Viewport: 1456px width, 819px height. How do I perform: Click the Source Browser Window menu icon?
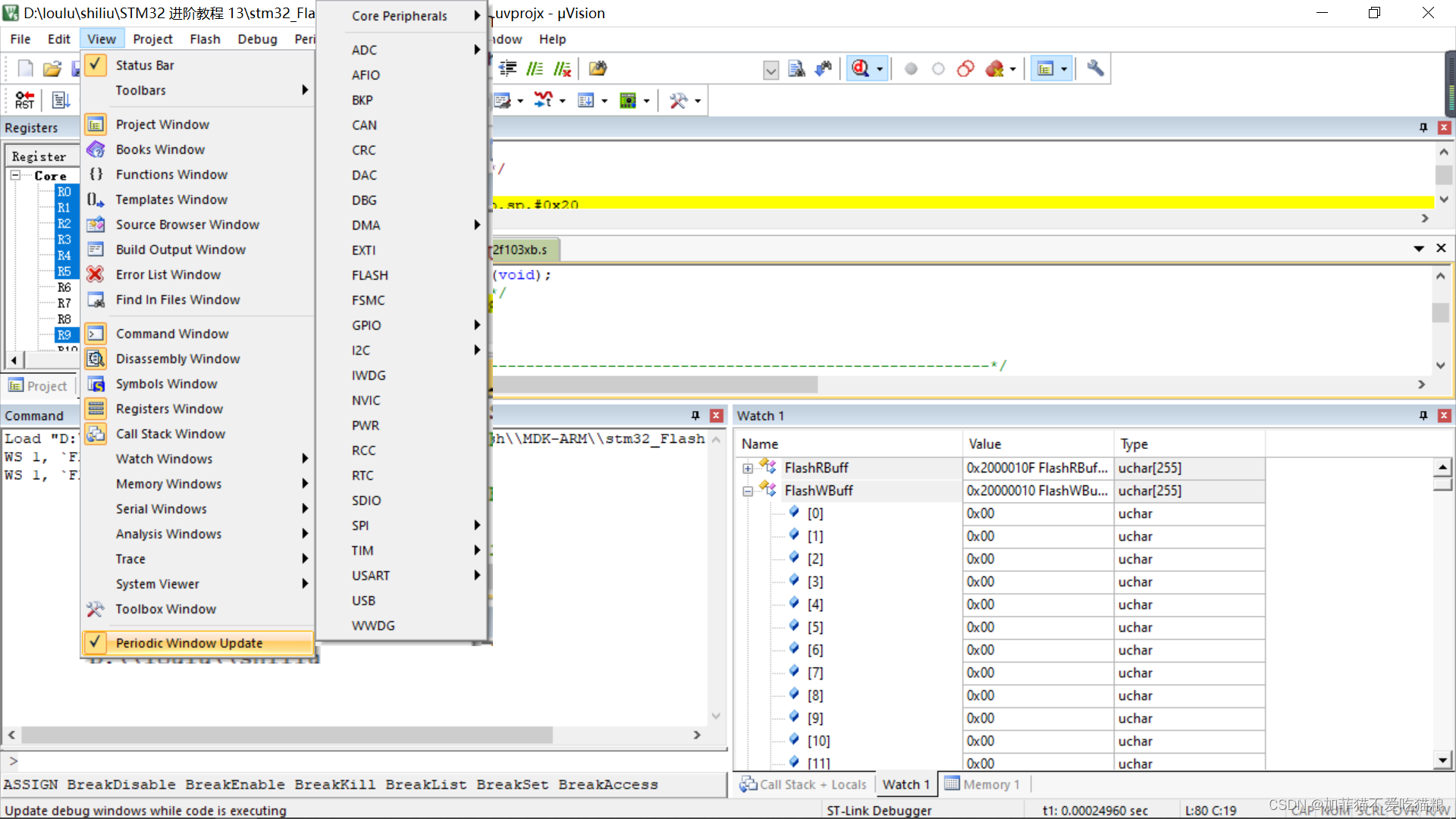(96, 224)
